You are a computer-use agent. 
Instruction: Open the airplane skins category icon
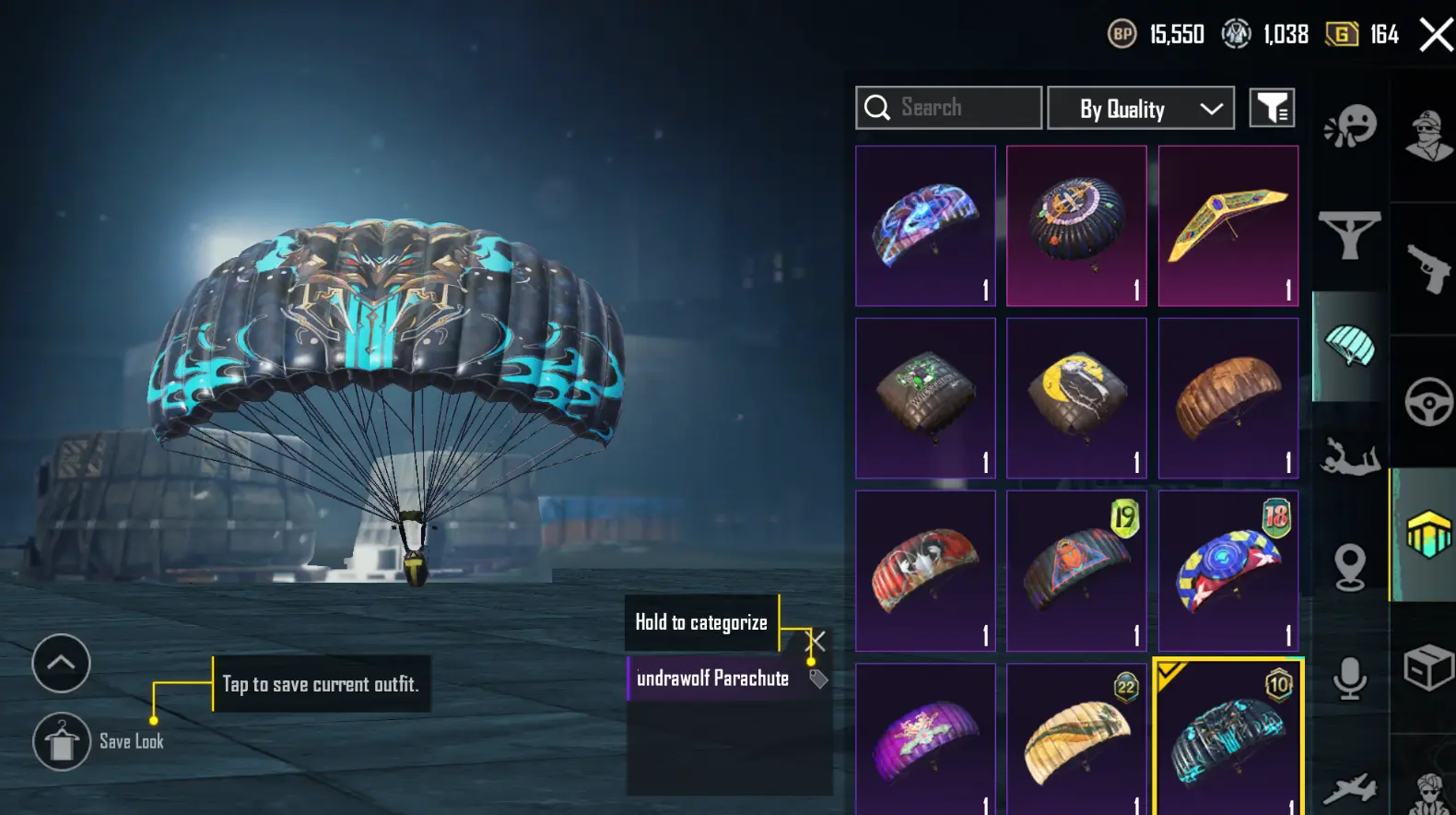pyautogui.click(x=1350, y=788)
